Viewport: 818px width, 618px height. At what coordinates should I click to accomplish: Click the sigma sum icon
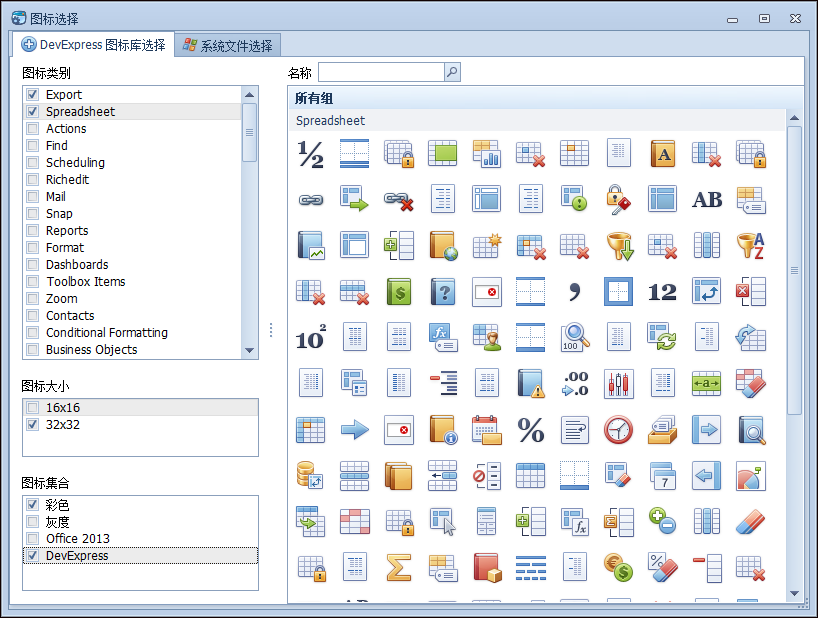[x=399, y=567]
